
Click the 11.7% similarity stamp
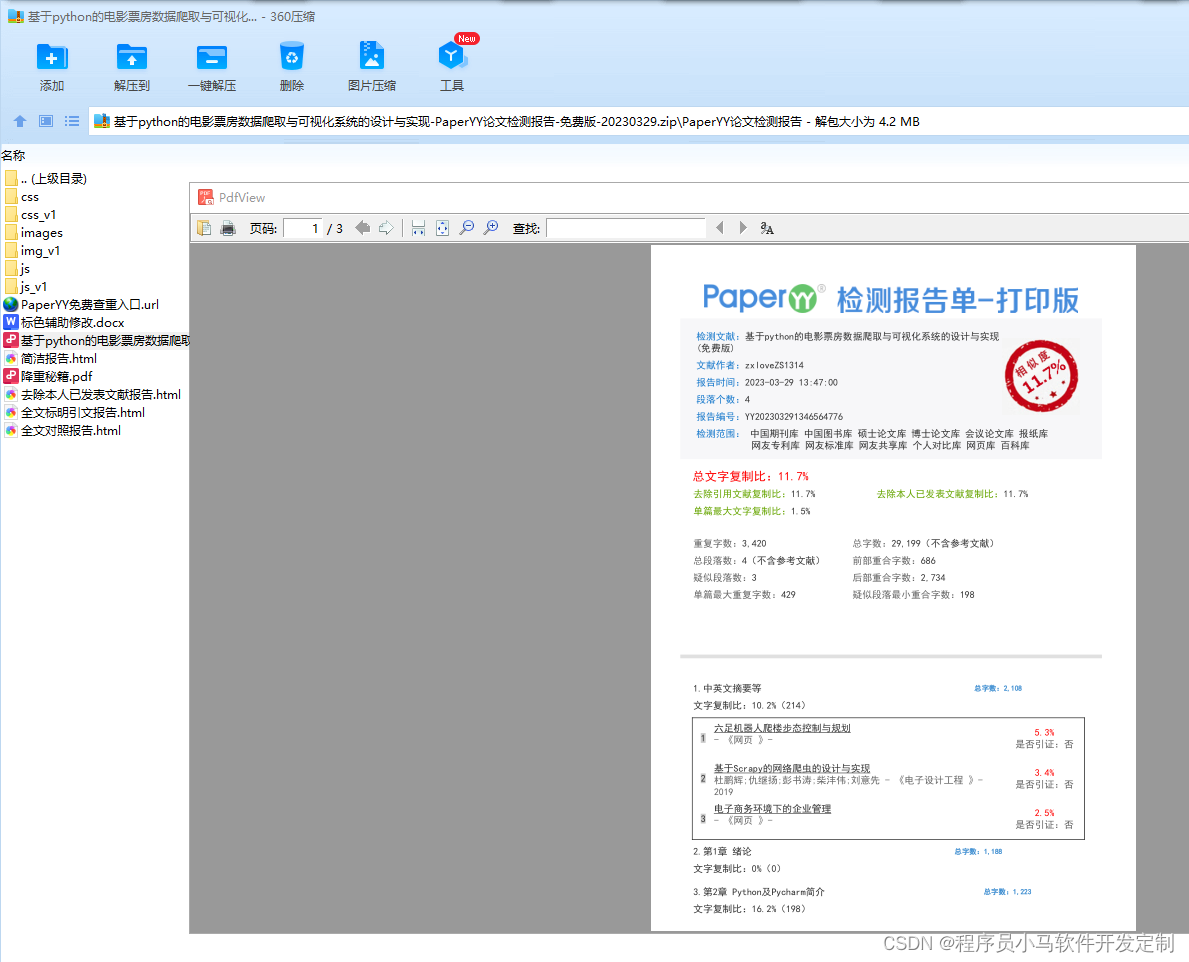click(x=1041, y=376)
